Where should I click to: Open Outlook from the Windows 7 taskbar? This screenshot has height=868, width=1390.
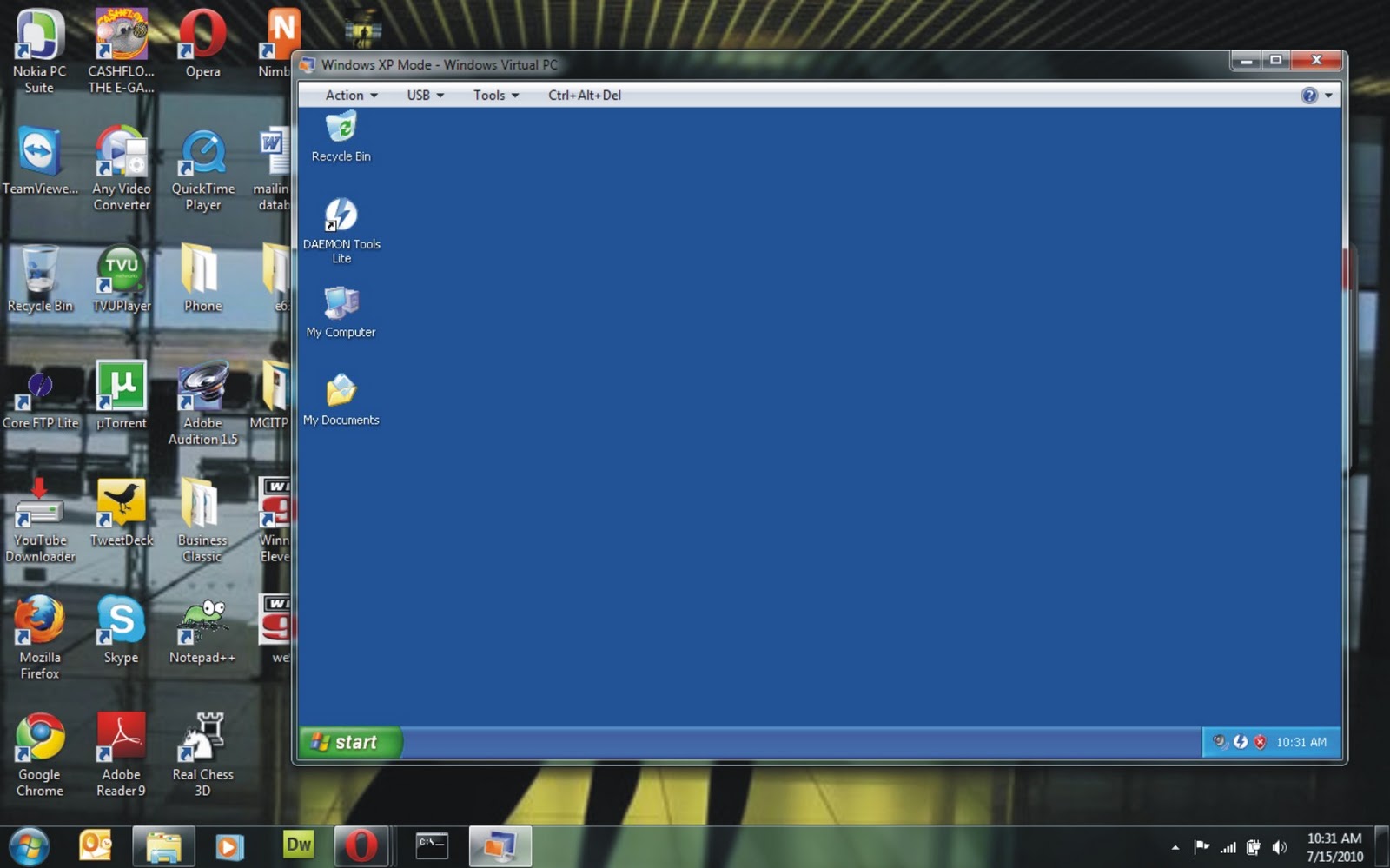(96, 845)
